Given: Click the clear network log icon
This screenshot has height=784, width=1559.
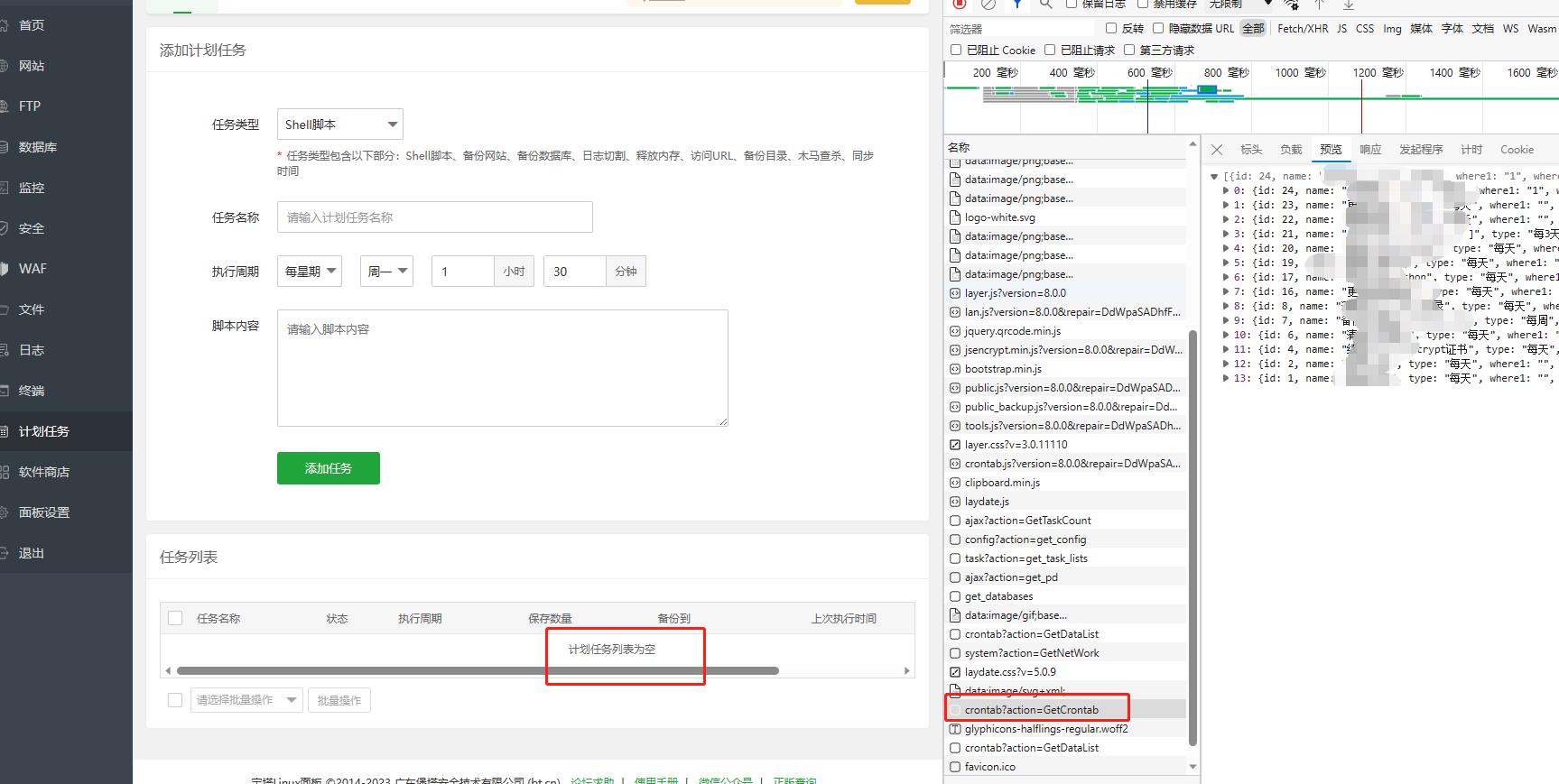Looking at the screenshot, I should [x=988, y=5].
